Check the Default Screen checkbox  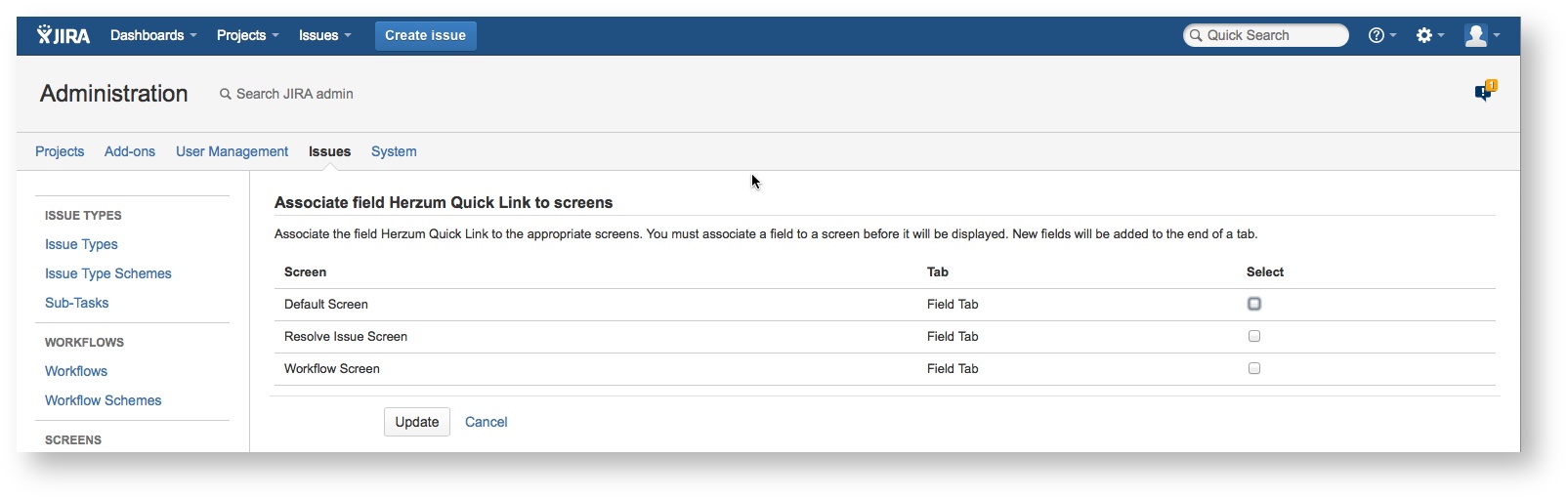(x=1254, y=304)
